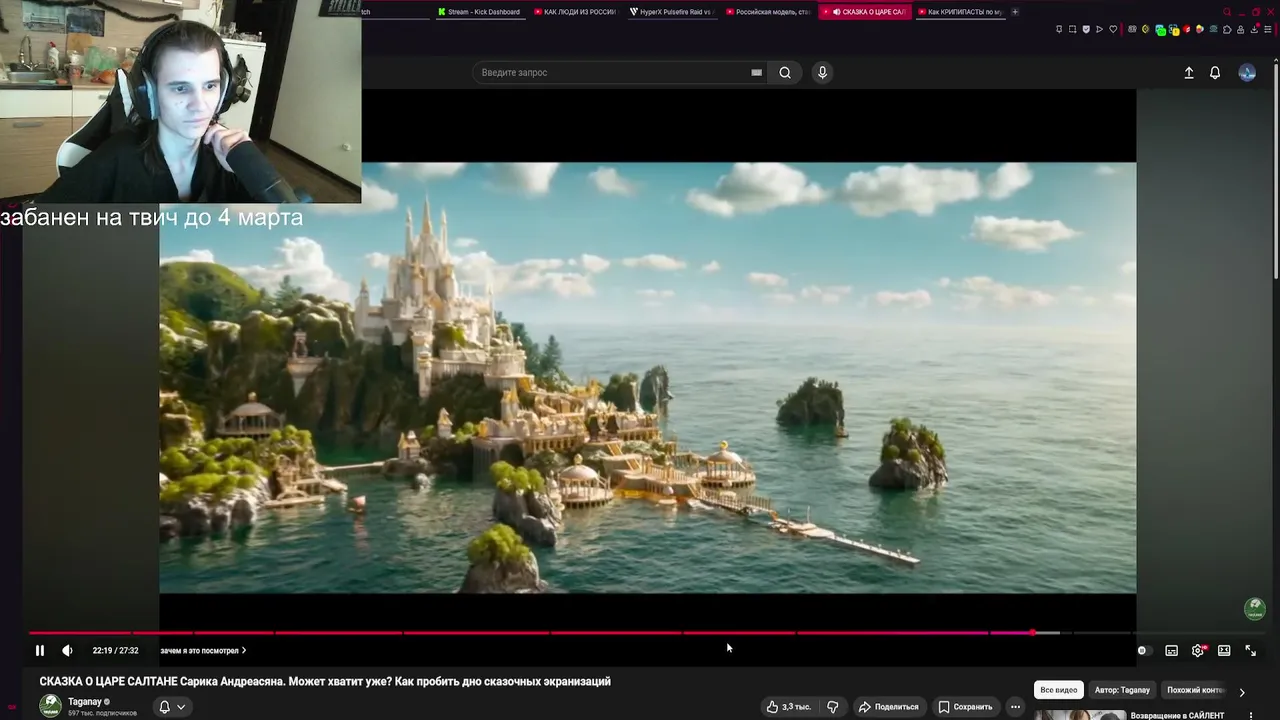
Task: Open the account avatar menu
Action: [1247, 72]
